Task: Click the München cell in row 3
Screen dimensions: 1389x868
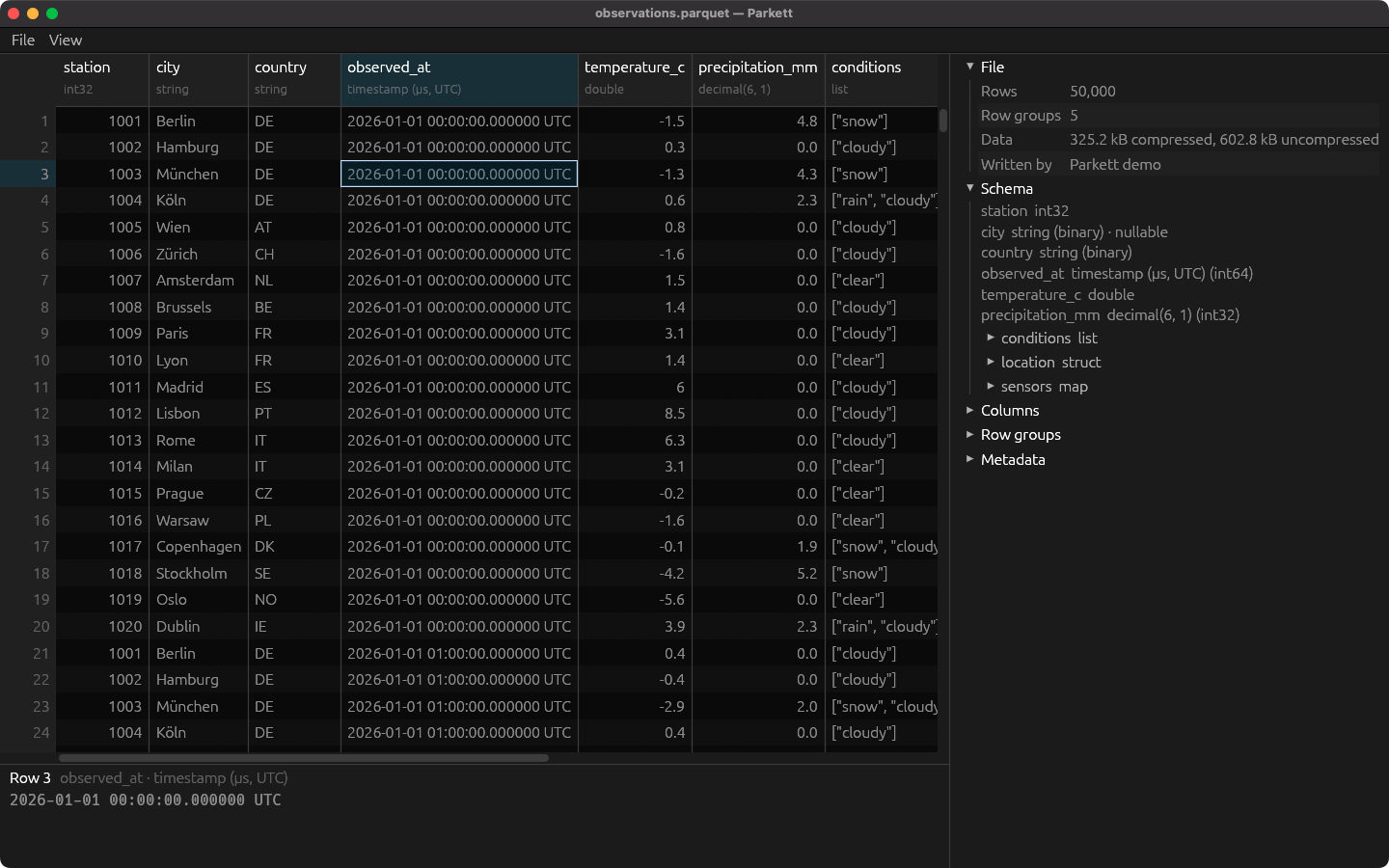Action: click(199, 174)
